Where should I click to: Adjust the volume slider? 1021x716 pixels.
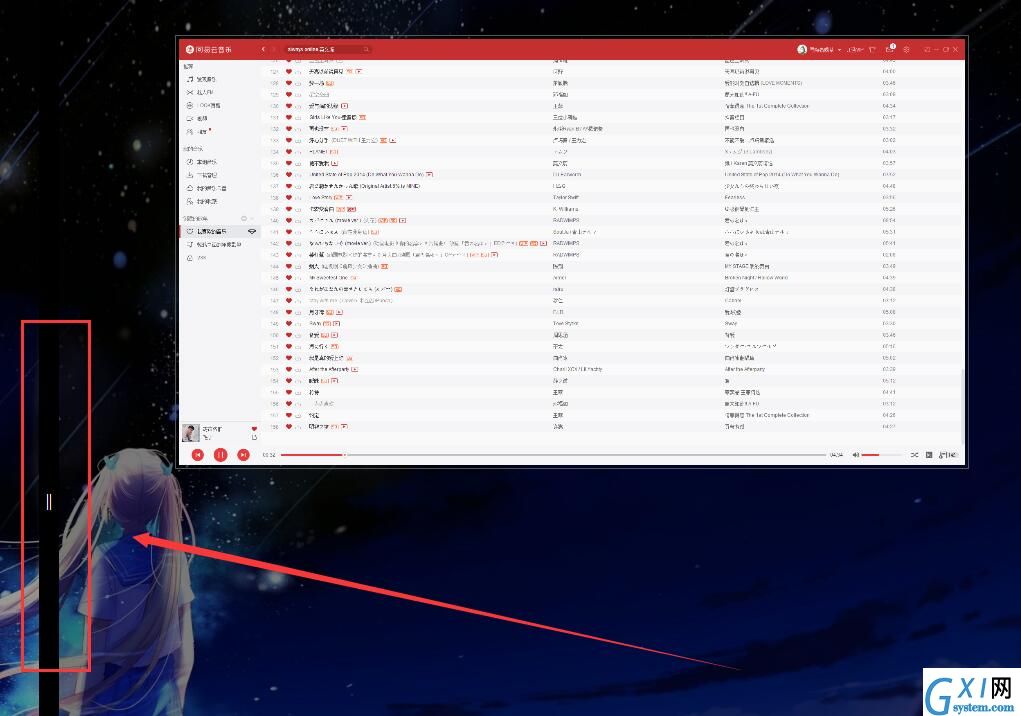click(x=879, y=455)
